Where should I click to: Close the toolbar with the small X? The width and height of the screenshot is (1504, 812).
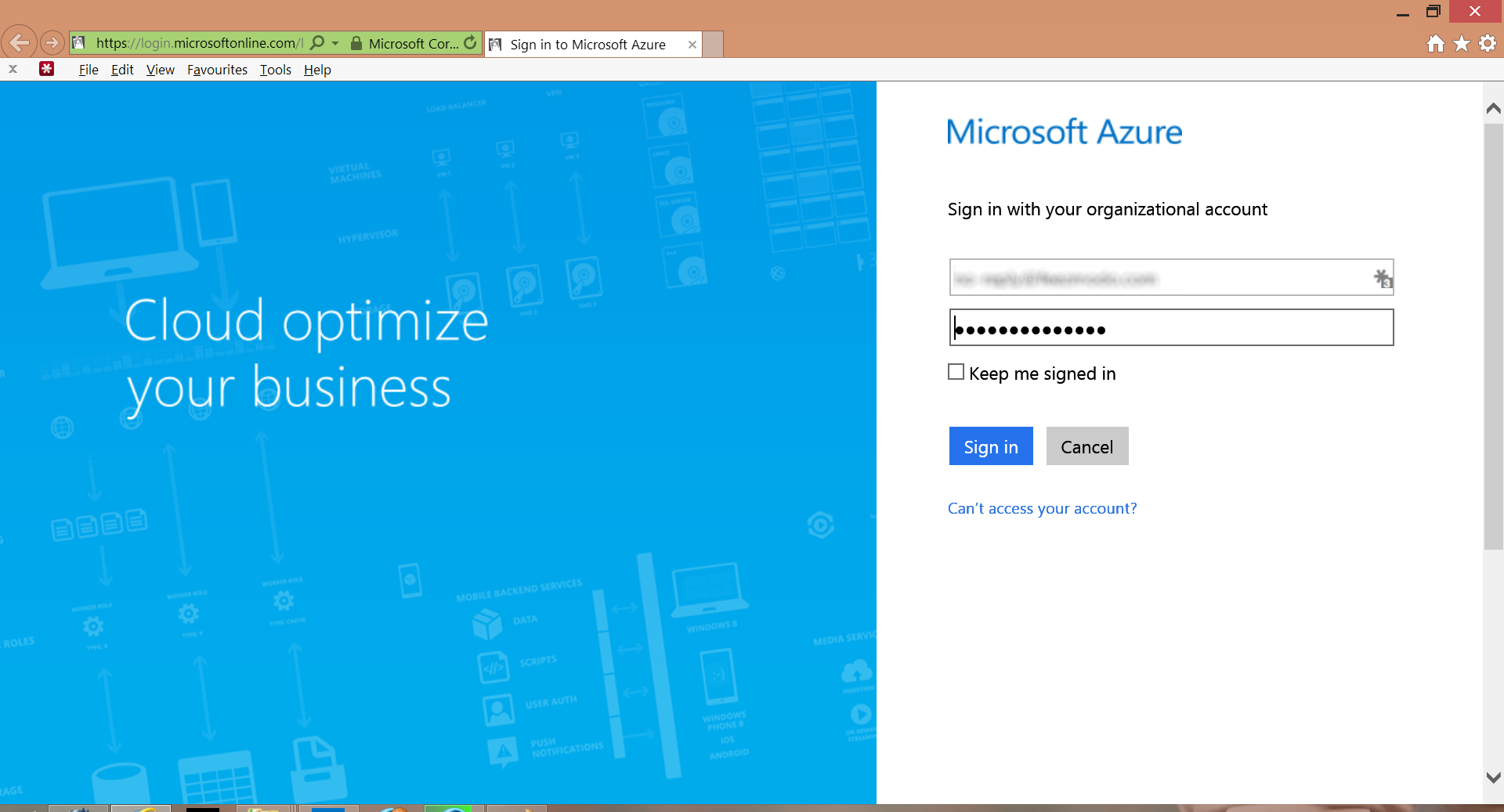tap(13, 69)
